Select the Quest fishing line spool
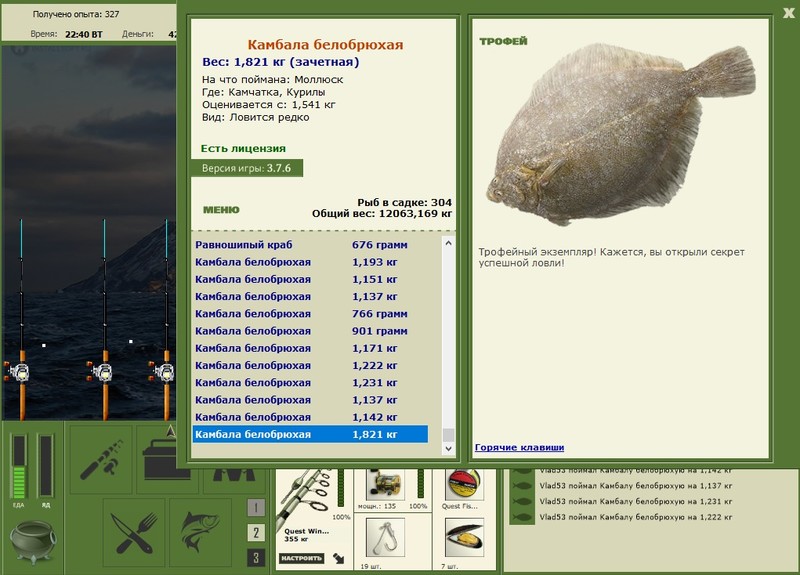The image size is (800, 575). pos(464,485)
